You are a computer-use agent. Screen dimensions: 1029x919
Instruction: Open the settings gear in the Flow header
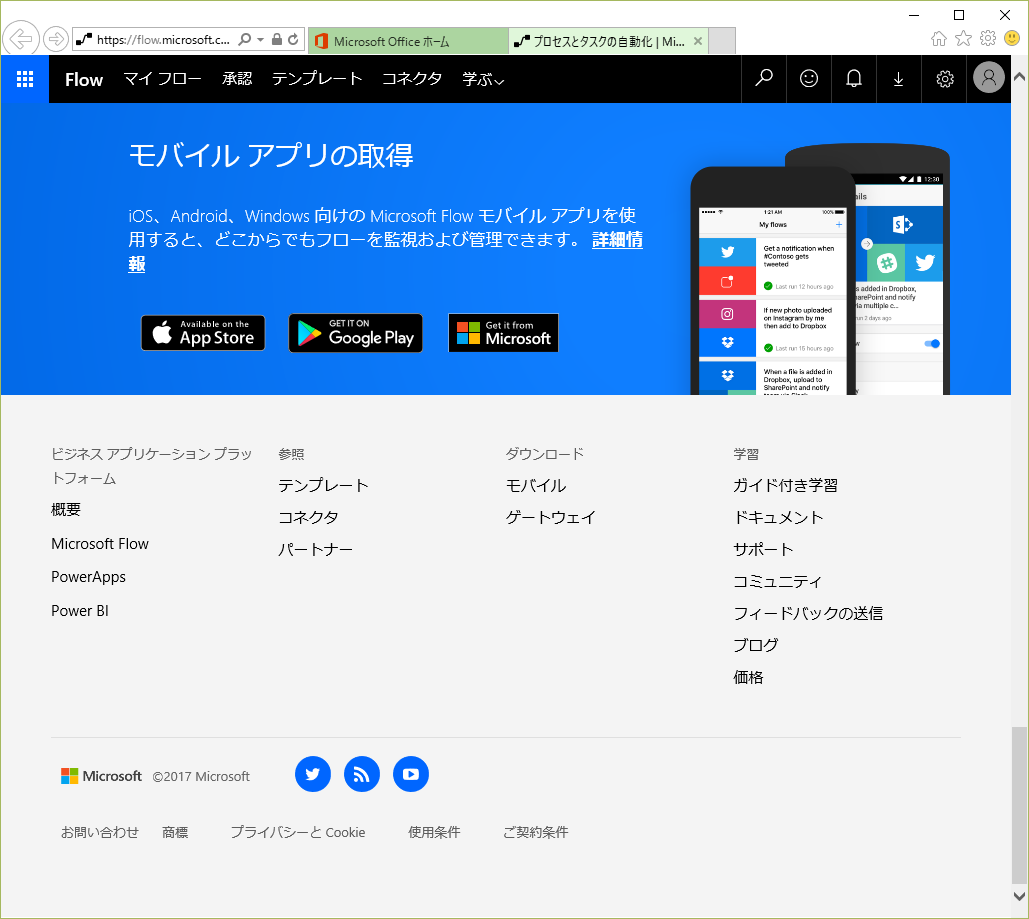click(944, 79)
